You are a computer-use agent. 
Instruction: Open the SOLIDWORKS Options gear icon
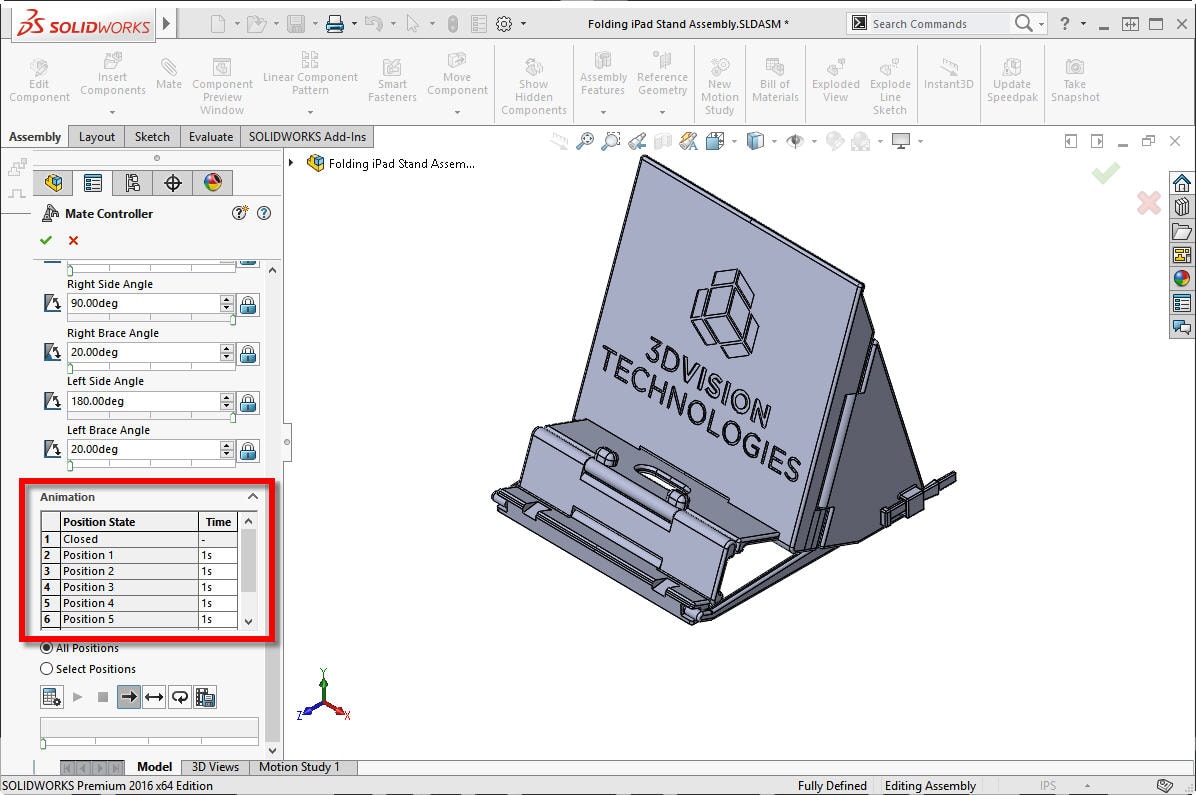(504, 23)
